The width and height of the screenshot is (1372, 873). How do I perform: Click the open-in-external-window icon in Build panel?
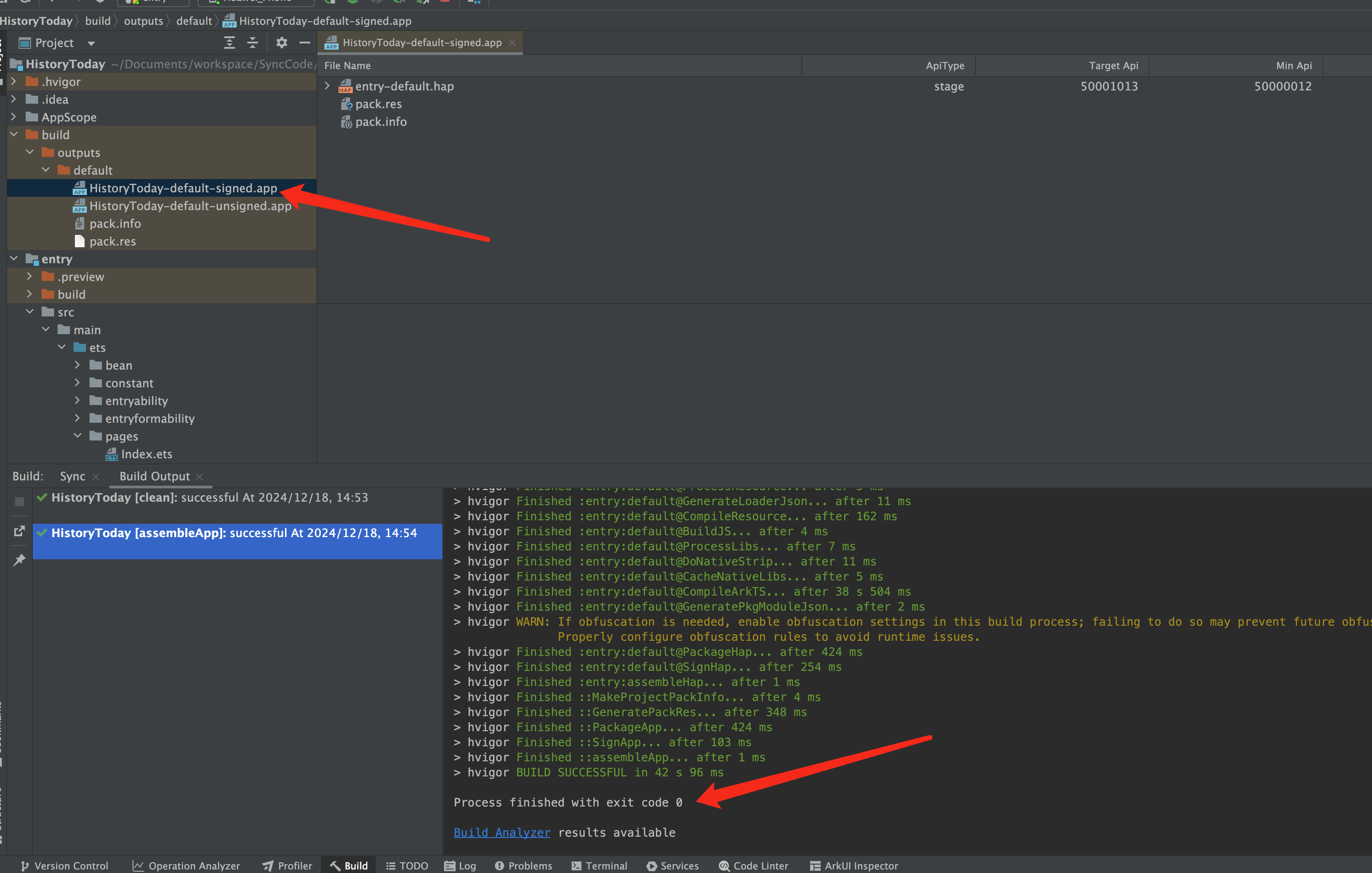coord(19,531)
